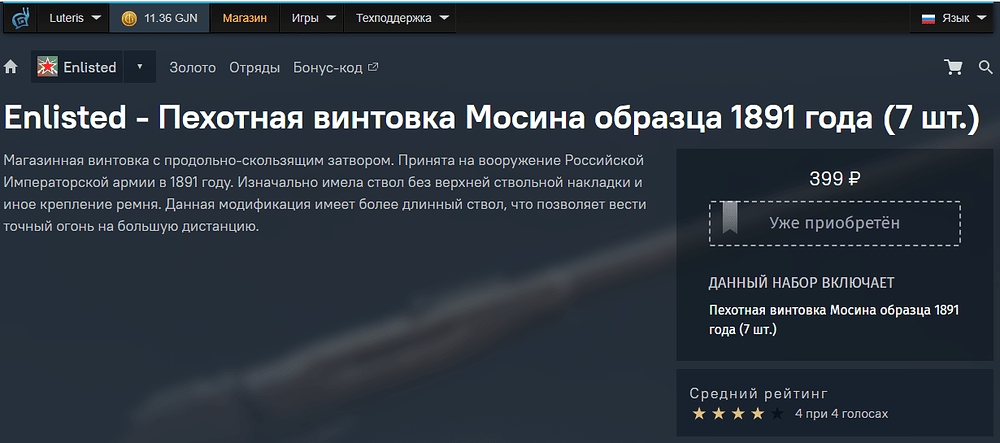The image size is (1000, 443).
Task: Click the Уже приобретён button
Action: pyautogui.click(x=835, y=223)
